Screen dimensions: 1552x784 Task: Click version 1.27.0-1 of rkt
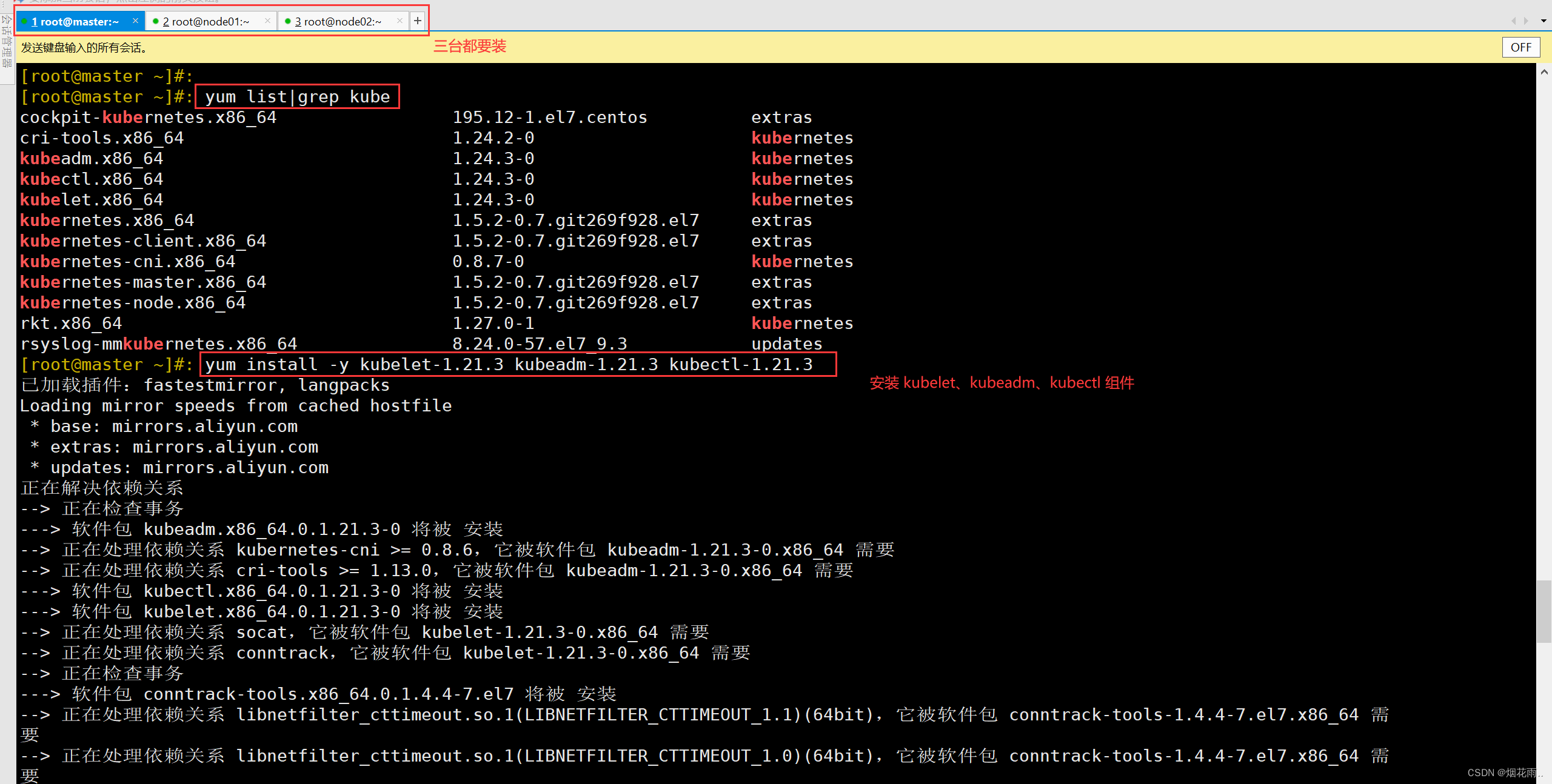click(493, 324)
